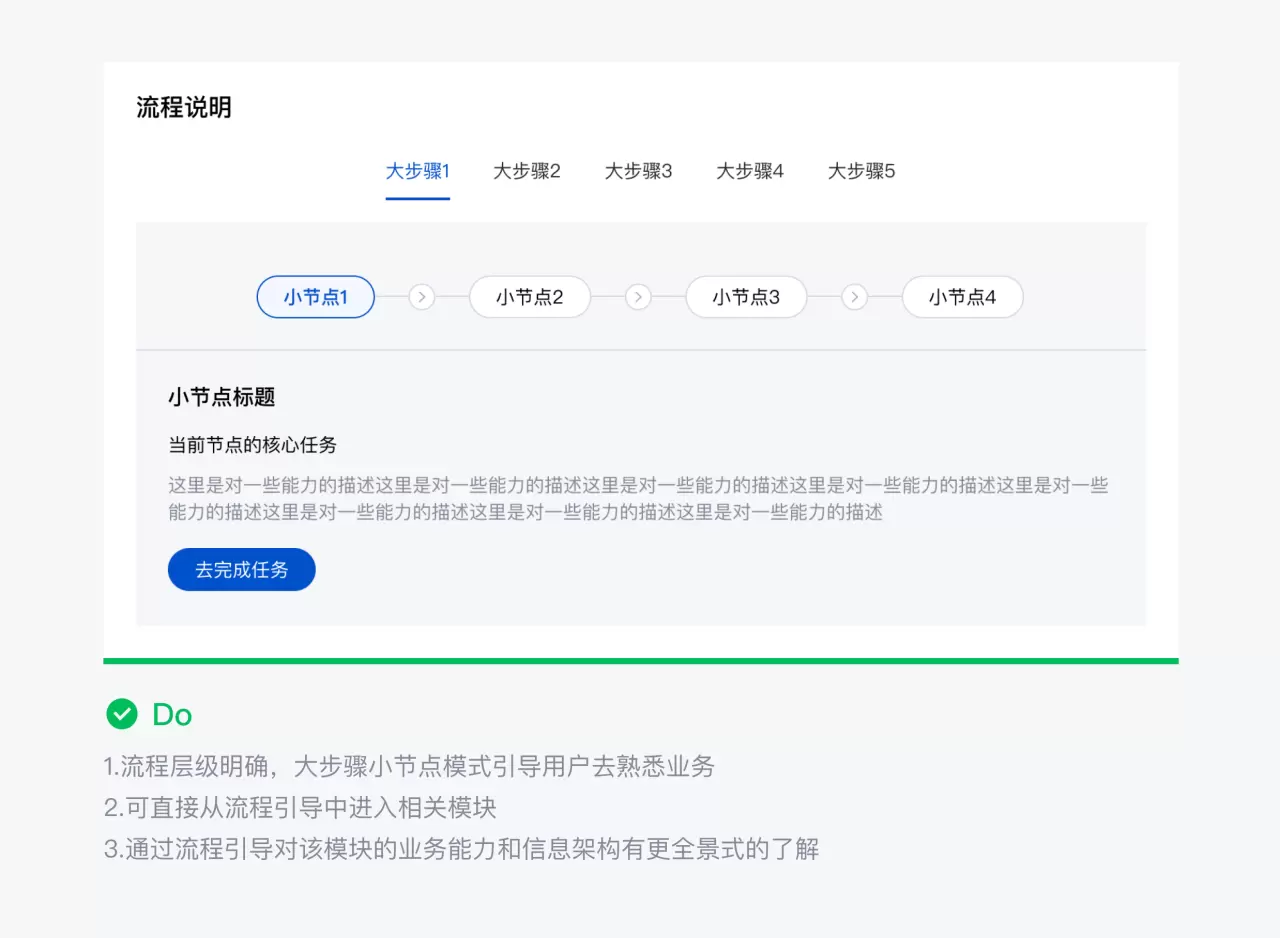Switch to the 大步骤2 tab
Viewport: 1280px width, 938px height.
[x=527, y=171]
